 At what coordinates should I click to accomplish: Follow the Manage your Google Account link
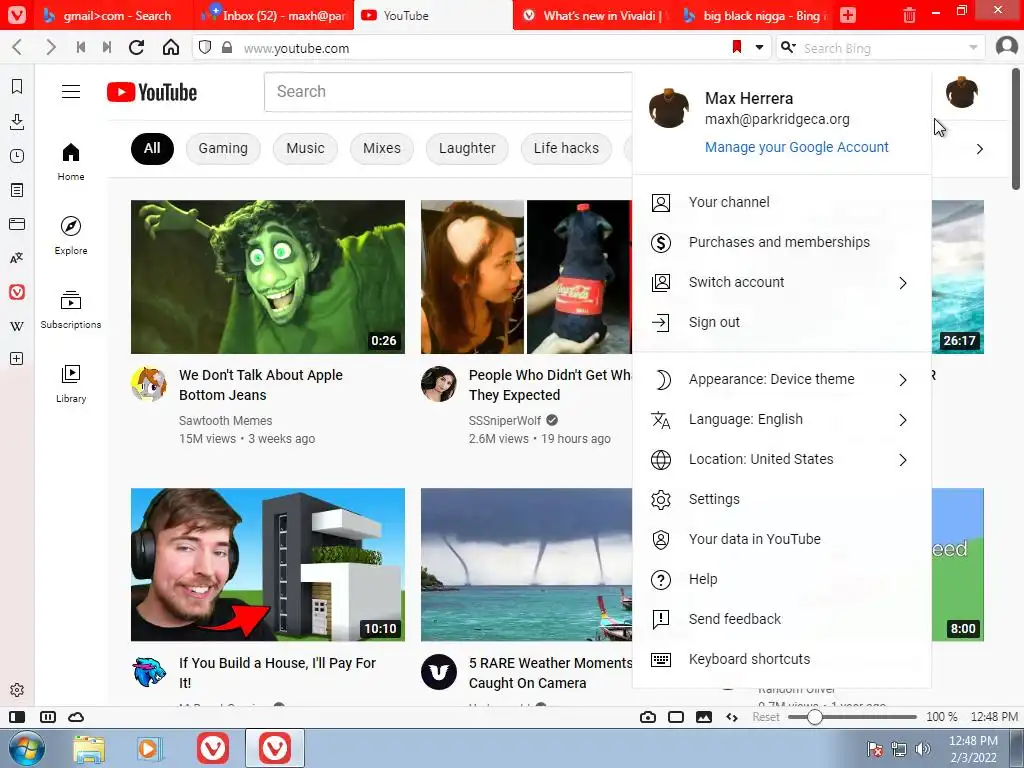click(796, 147)
